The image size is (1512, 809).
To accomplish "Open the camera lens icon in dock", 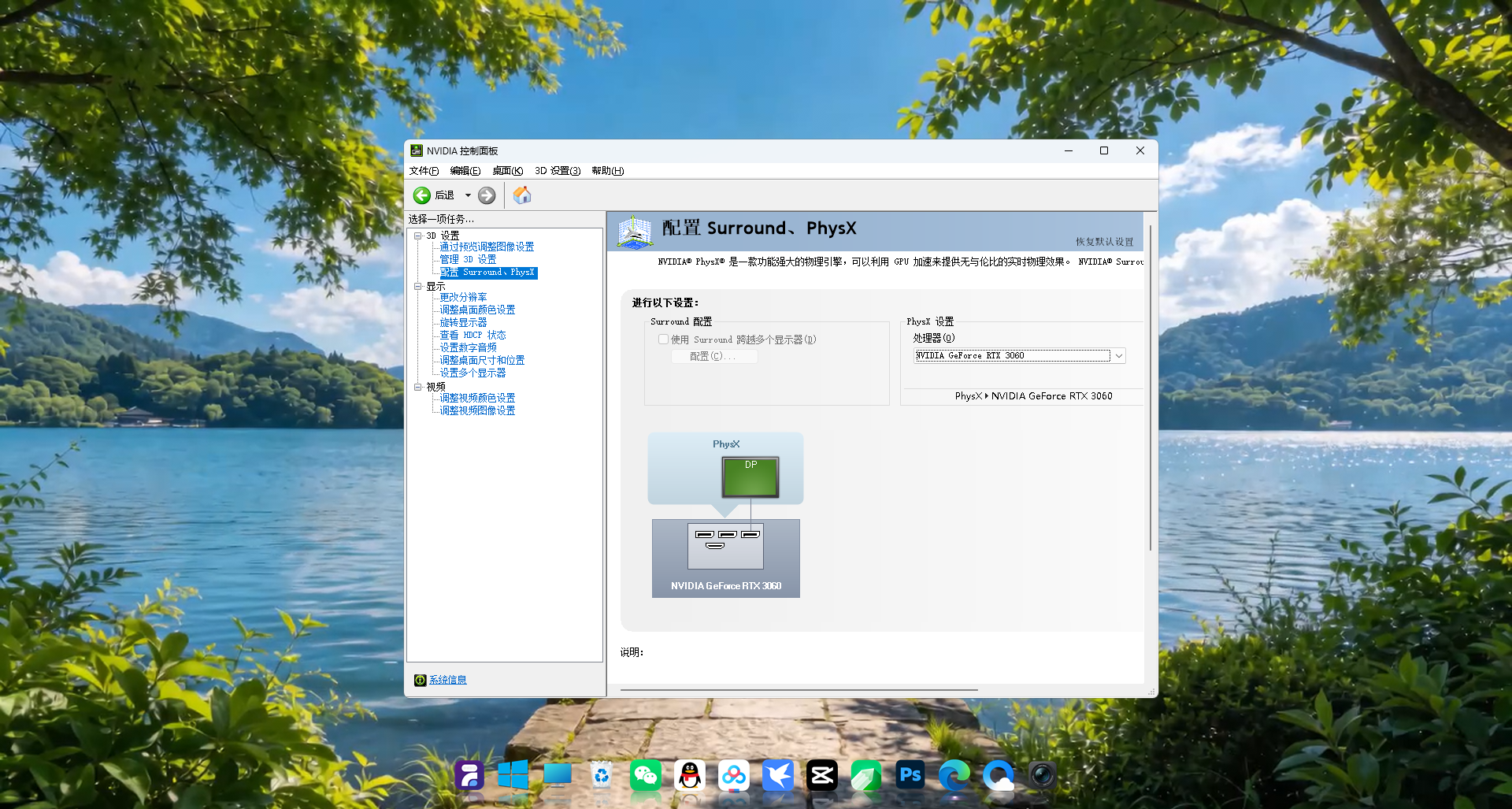I will click(1043, 775).
